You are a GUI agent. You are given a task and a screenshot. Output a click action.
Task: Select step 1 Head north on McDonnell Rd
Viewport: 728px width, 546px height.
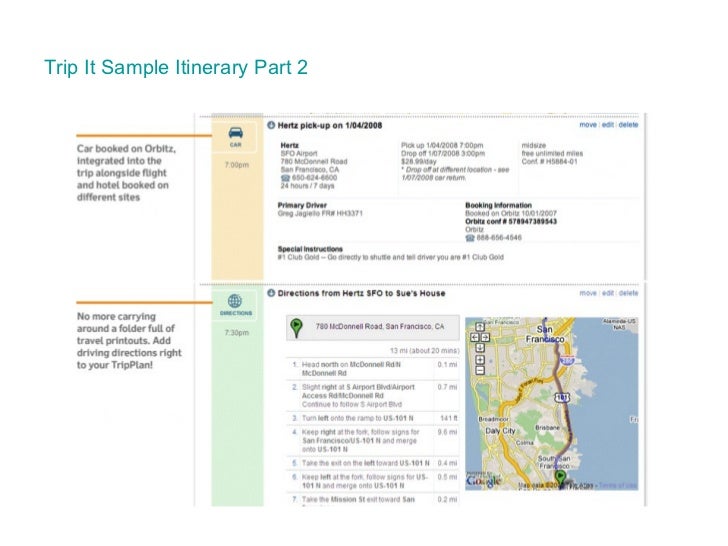[373, 369]
